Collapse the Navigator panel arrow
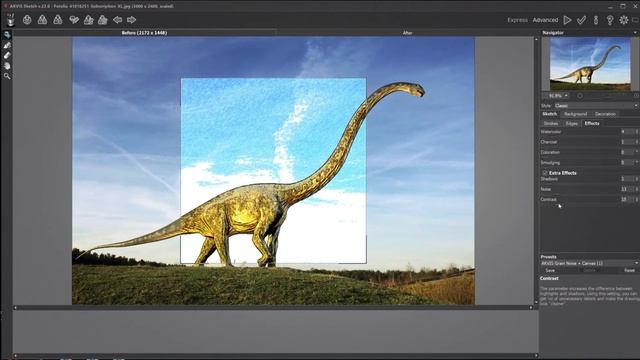 pos(635,33)
